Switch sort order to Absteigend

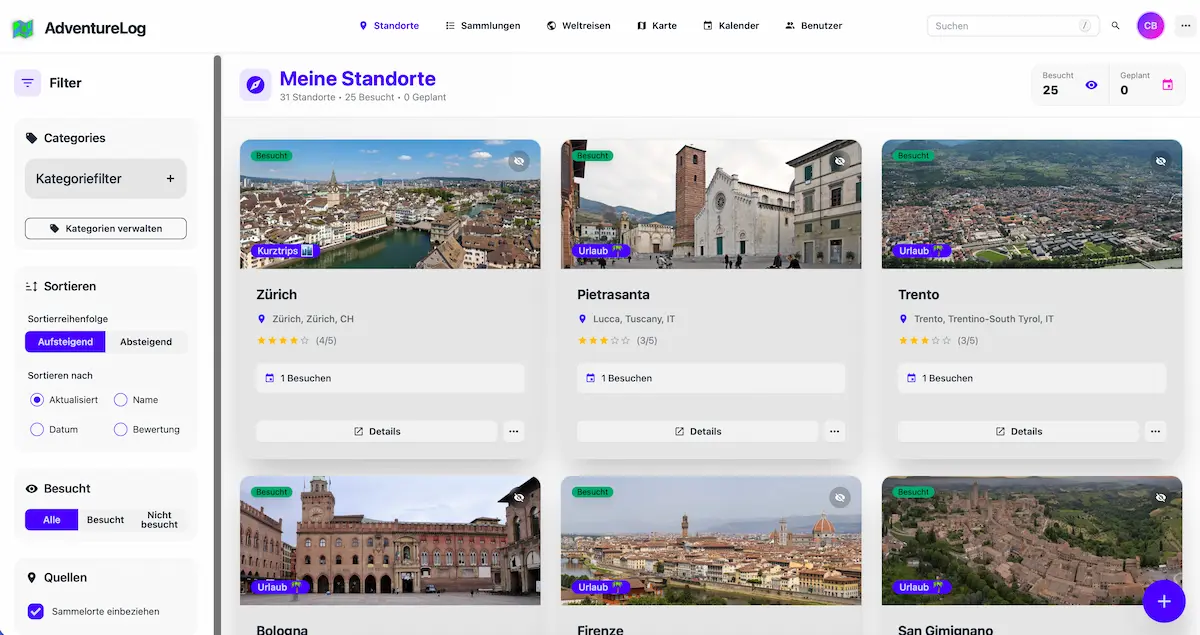(x=146, y=341)
